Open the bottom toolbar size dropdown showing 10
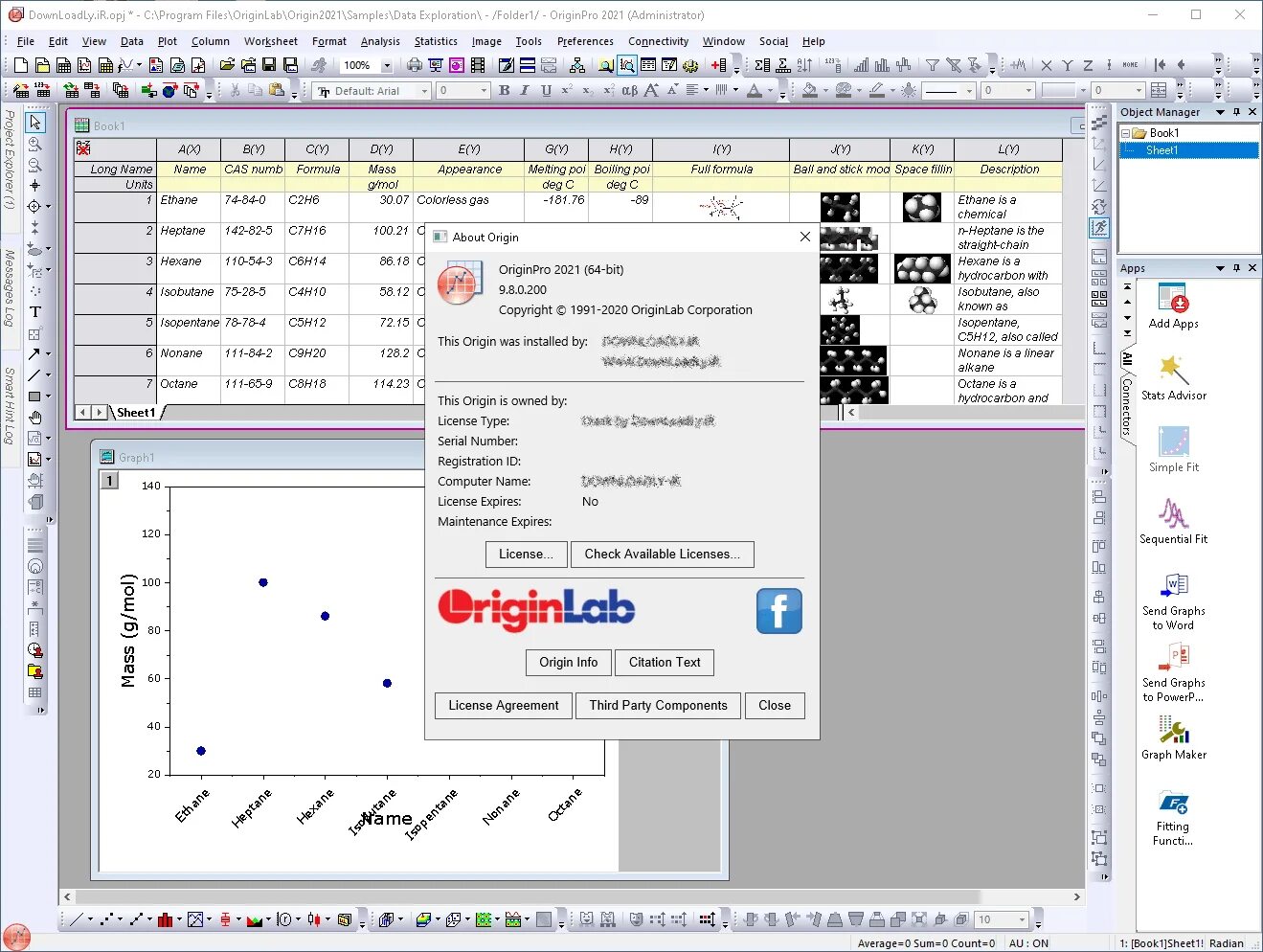 click(1022, 919)
